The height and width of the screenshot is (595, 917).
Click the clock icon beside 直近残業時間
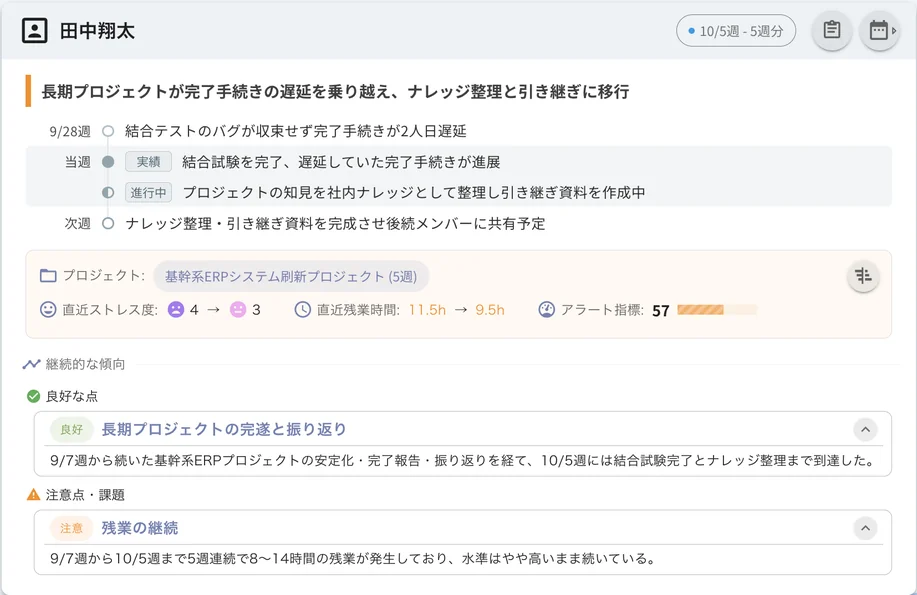click(x=302, y=309)
